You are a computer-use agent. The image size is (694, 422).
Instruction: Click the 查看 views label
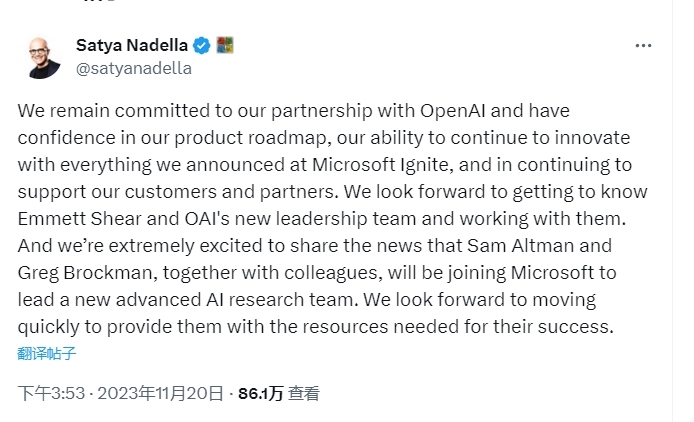[x=303, y=394]
